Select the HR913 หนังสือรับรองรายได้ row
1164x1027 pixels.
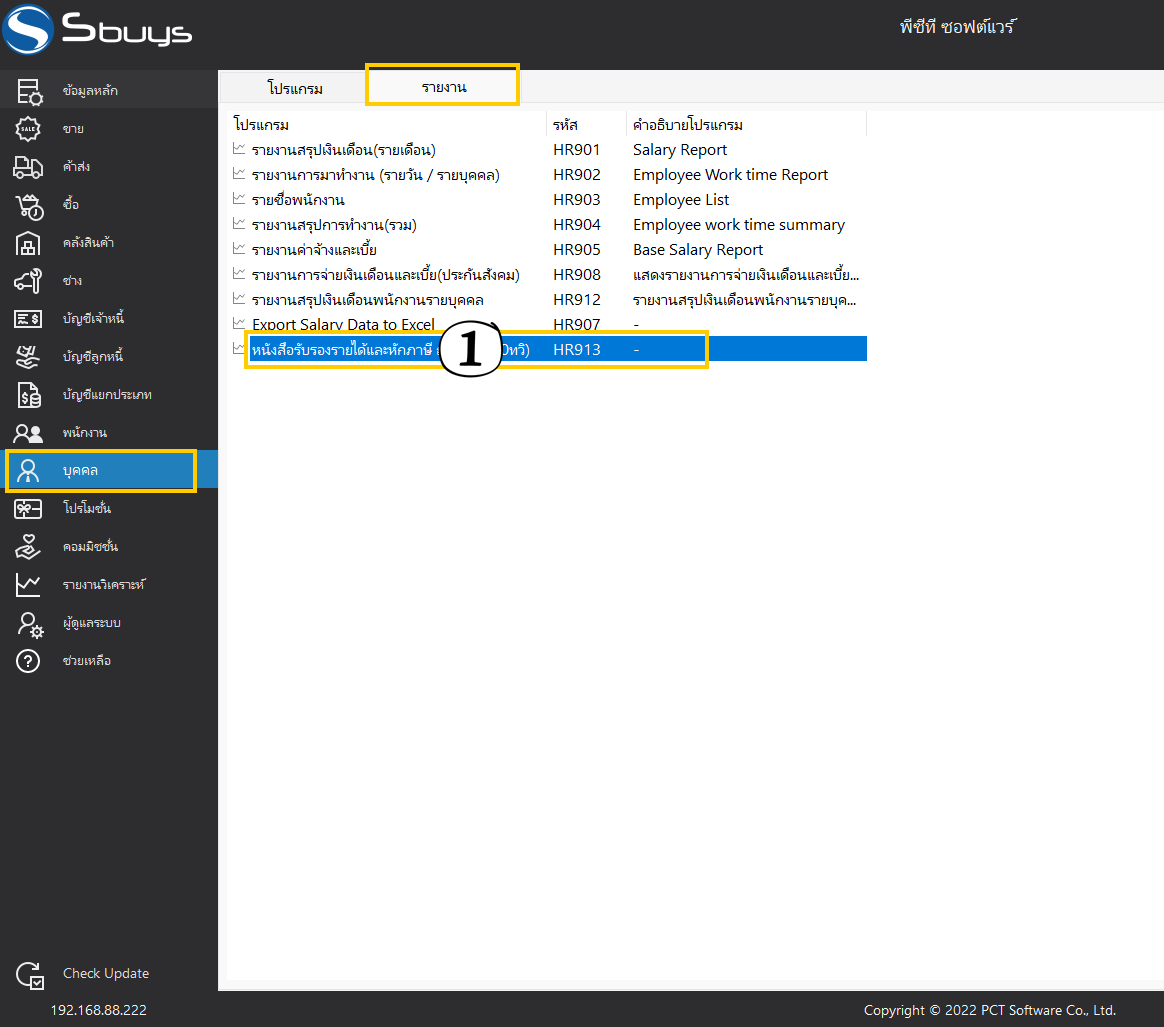point(548,349)
